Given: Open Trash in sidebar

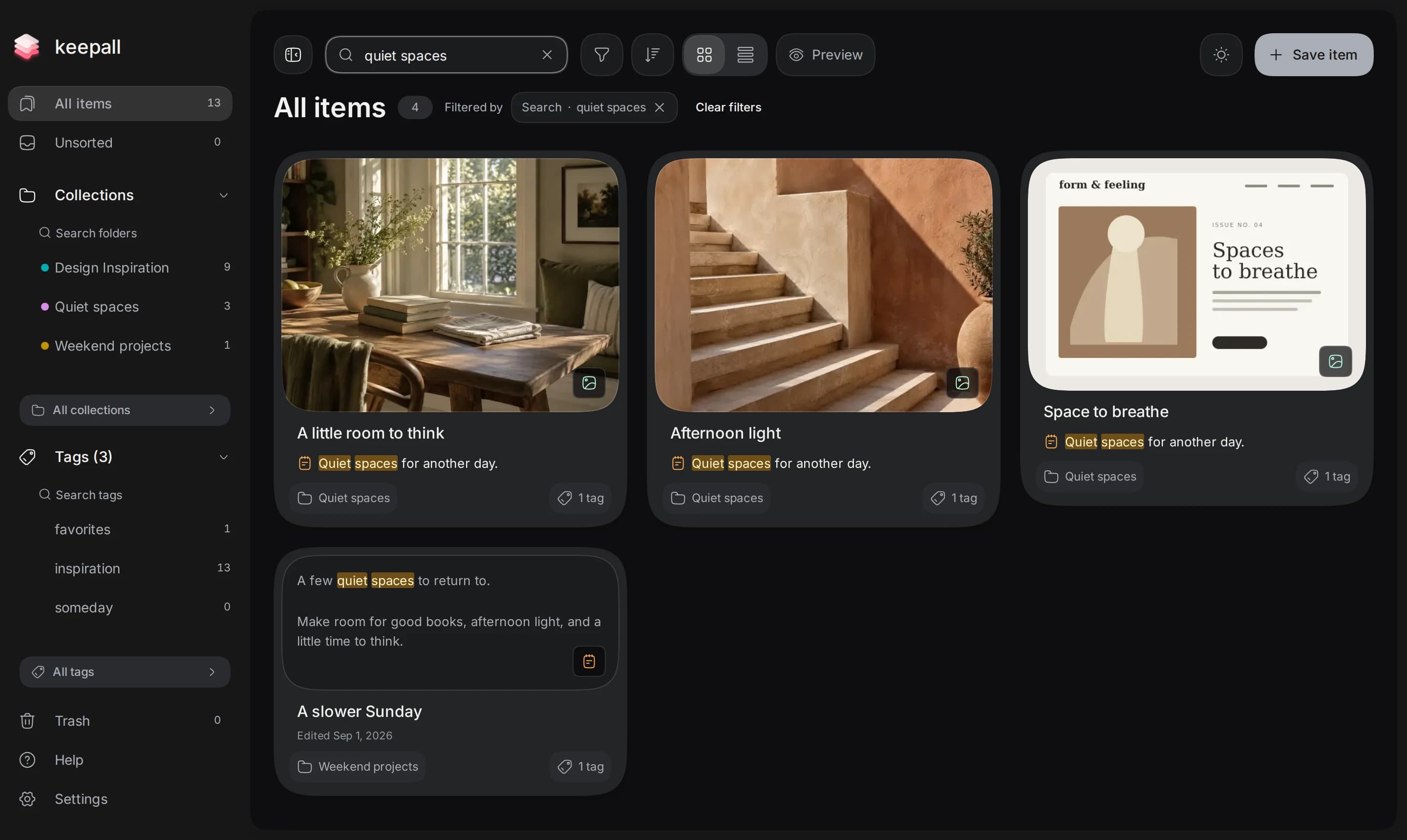Looking at the screenshot, I should pyautogui.click(x=120, y=720).
